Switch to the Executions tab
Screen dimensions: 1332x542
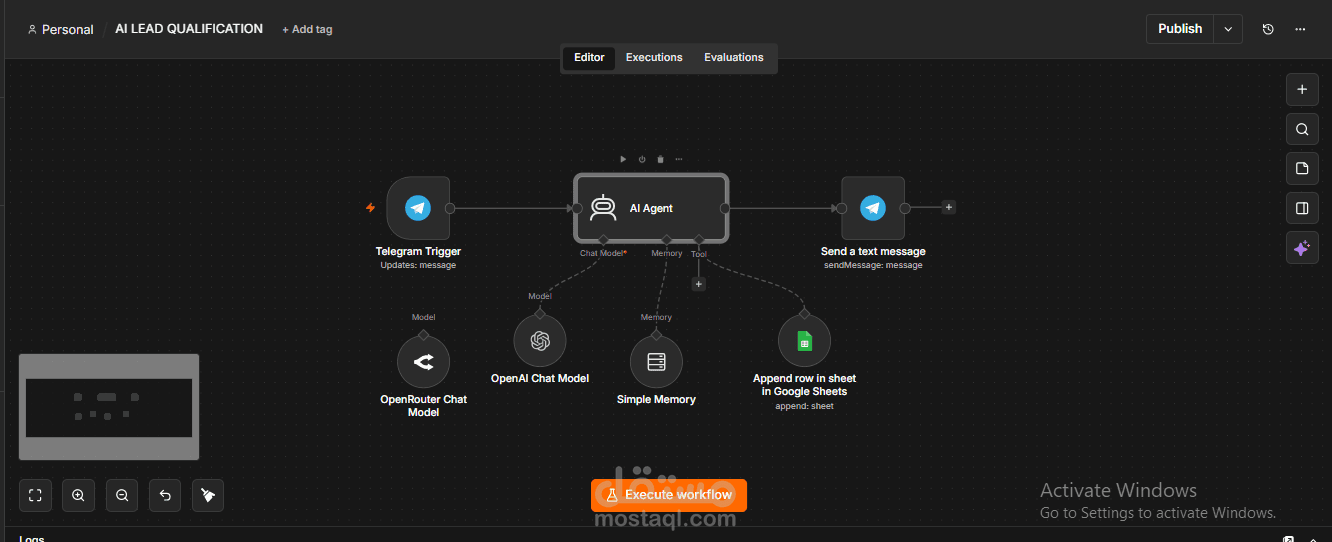click(x=654, y=58)
